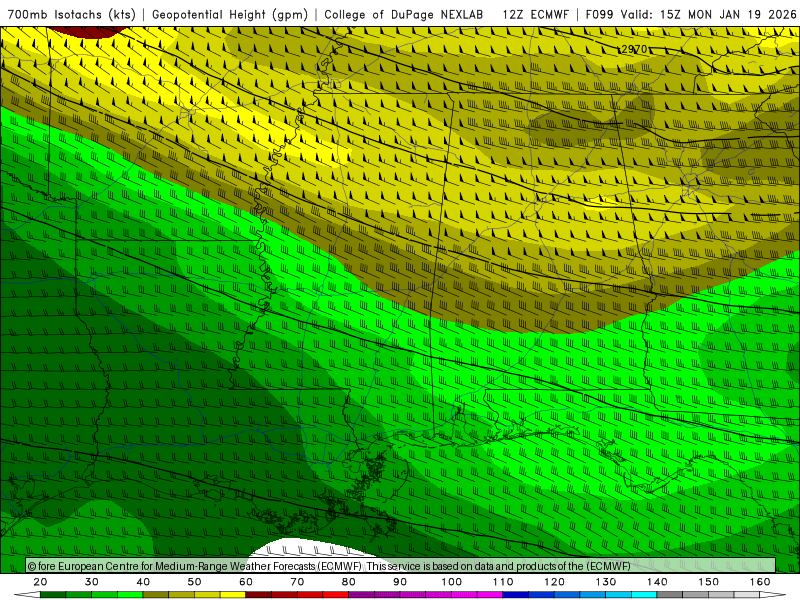Click the 40 label on the color scale
Viewport: 800px width, 600px height.
click(x=143, y=582)
